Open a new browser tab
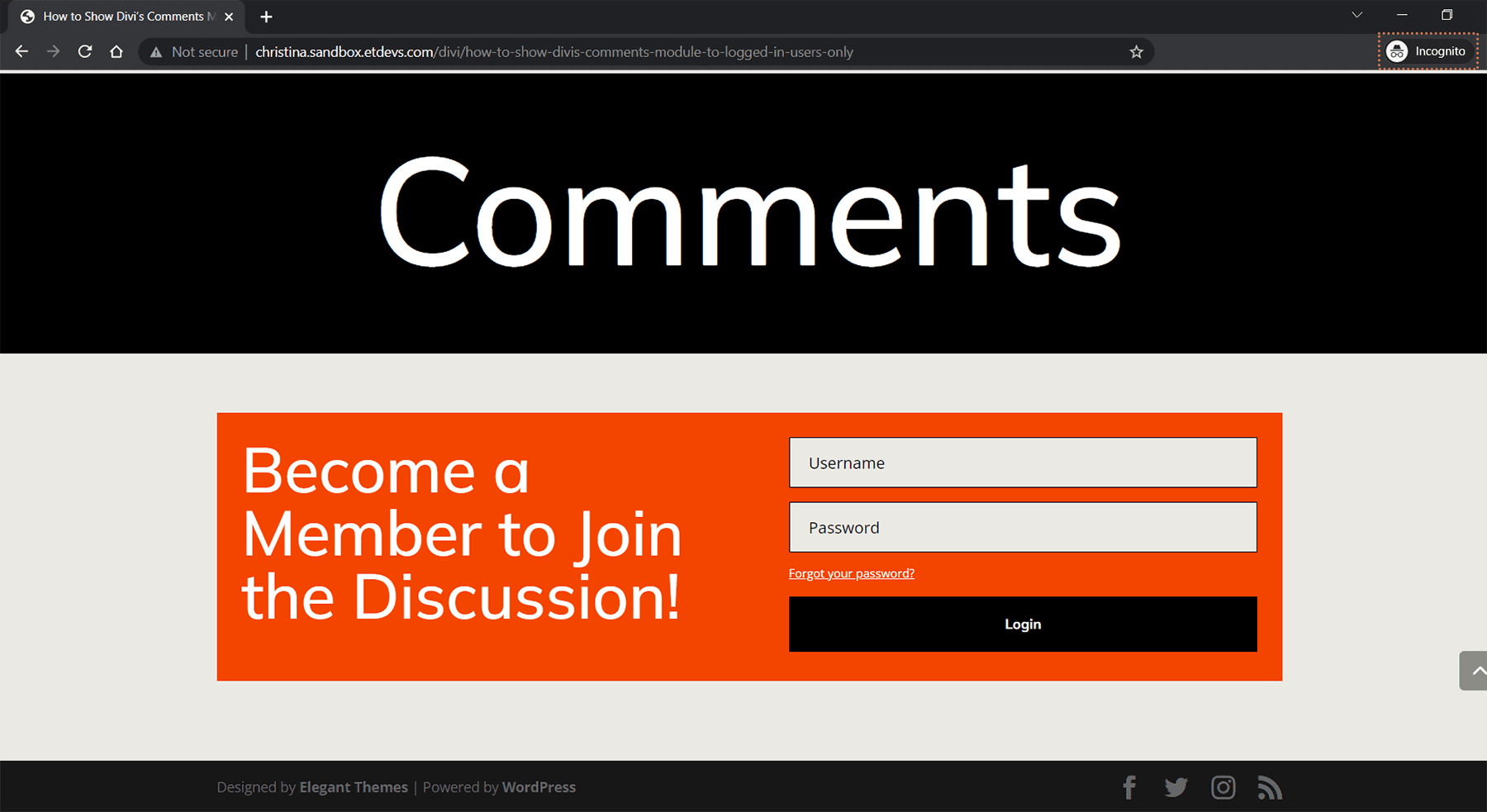 tap(266, 16)
